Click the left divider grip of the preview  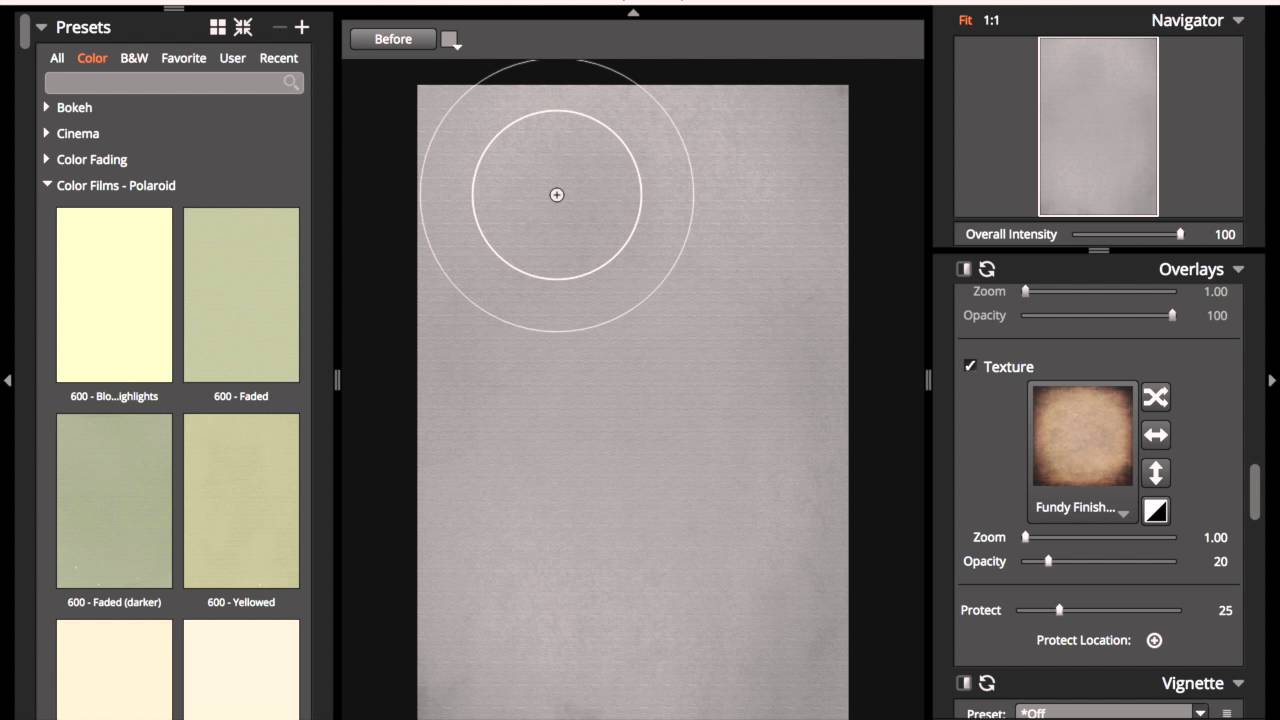click(x=337, y=380)
